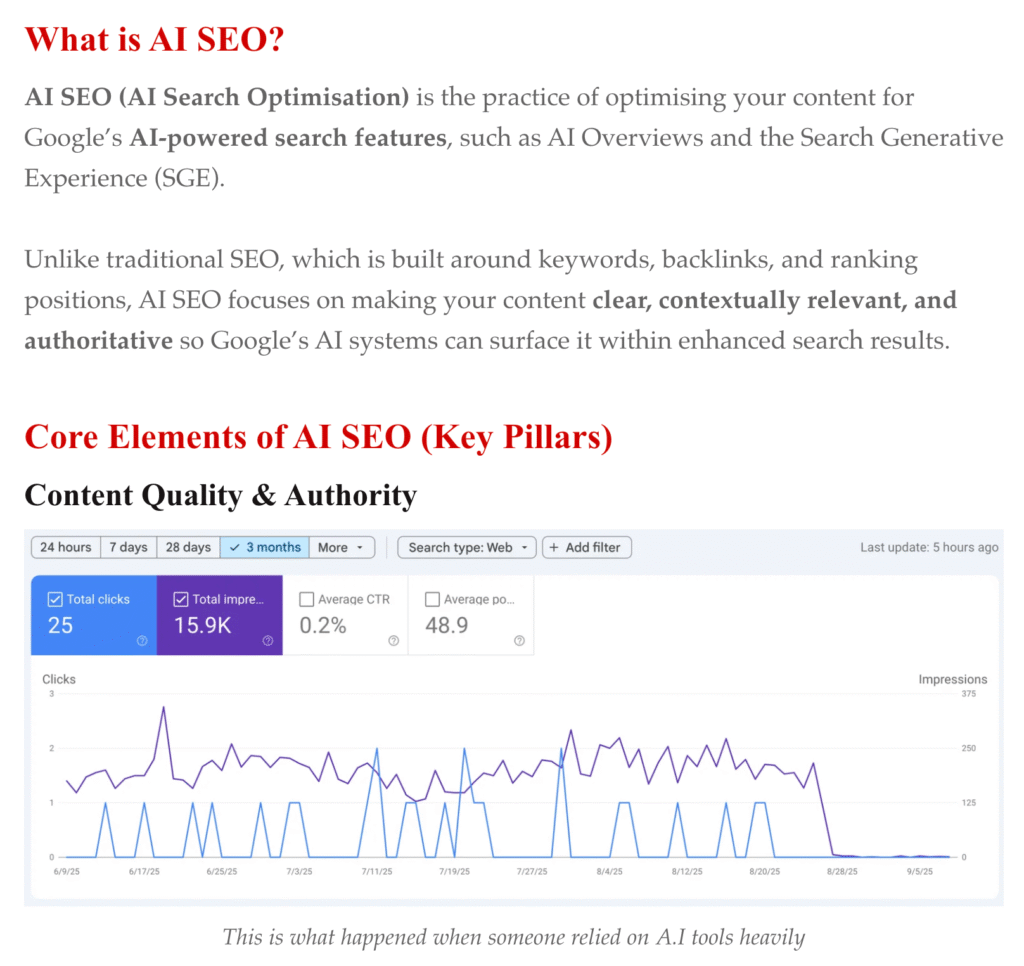Viewport: 1024px width, 966px height.
Task: Click the Average CTR help icon
Action: (393, 641)
